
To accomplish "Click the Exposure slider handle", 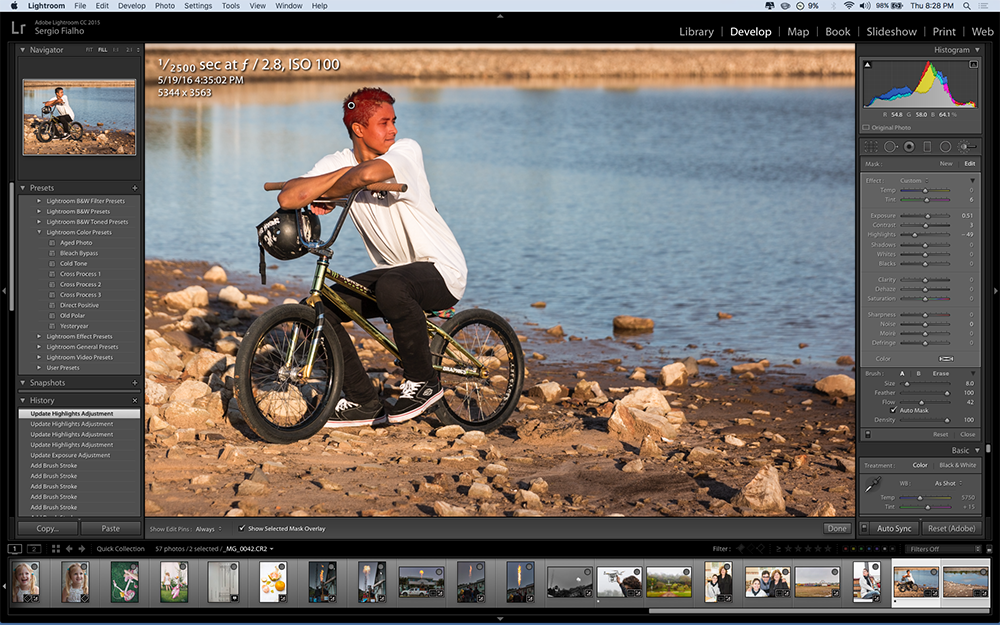I will (x=927, y=216).
